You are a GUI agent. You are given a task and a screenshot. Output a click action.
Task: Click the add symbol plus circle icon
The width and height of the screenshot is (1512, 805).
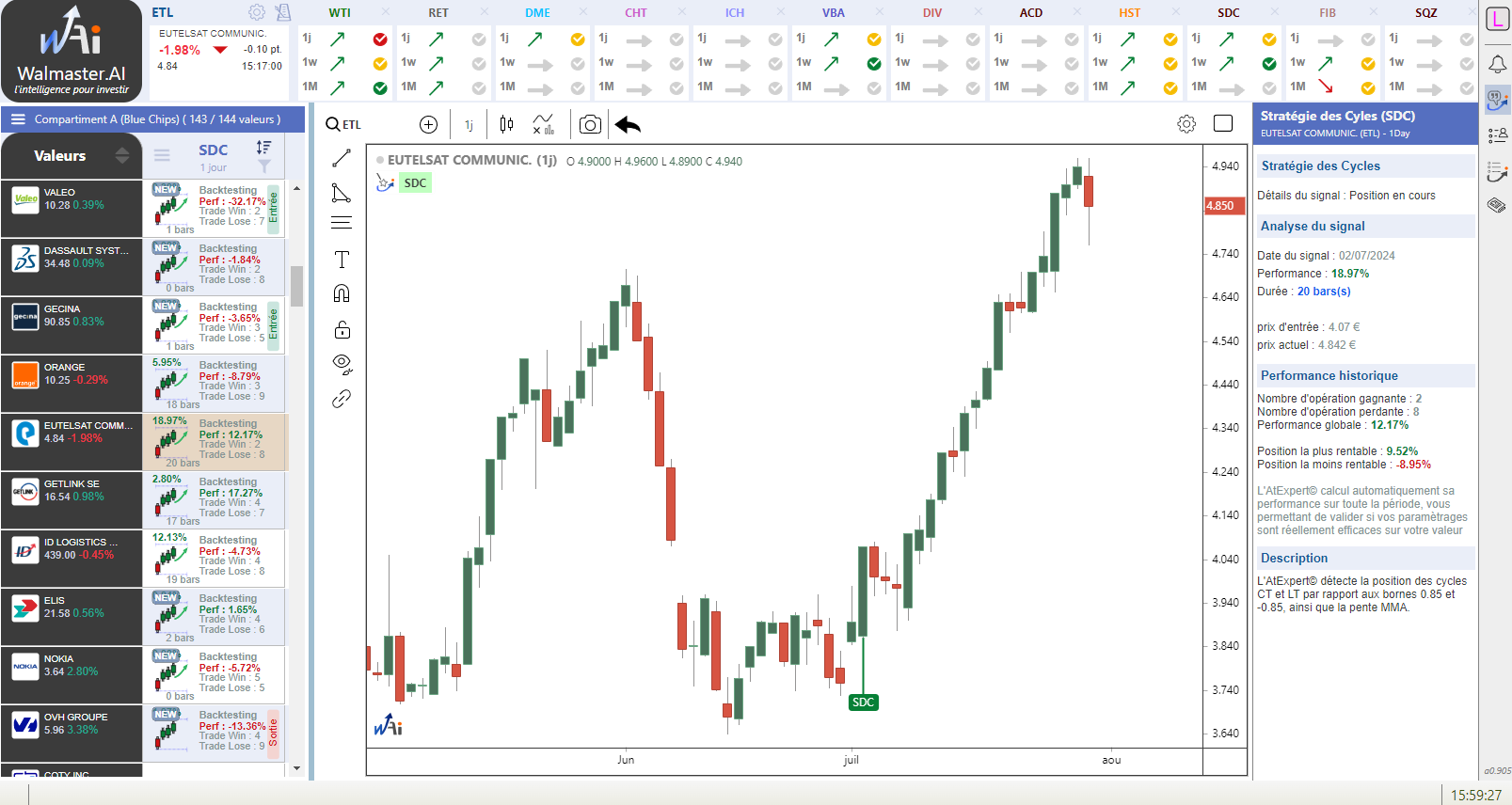pyautogui.click(x=428, y=125)
